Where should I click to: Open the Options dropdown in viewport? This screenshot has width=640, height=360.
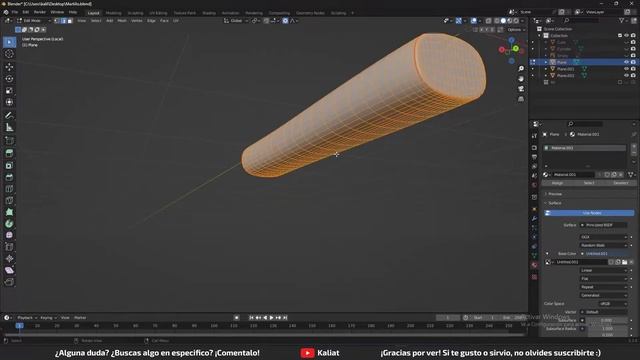(515, 29)
